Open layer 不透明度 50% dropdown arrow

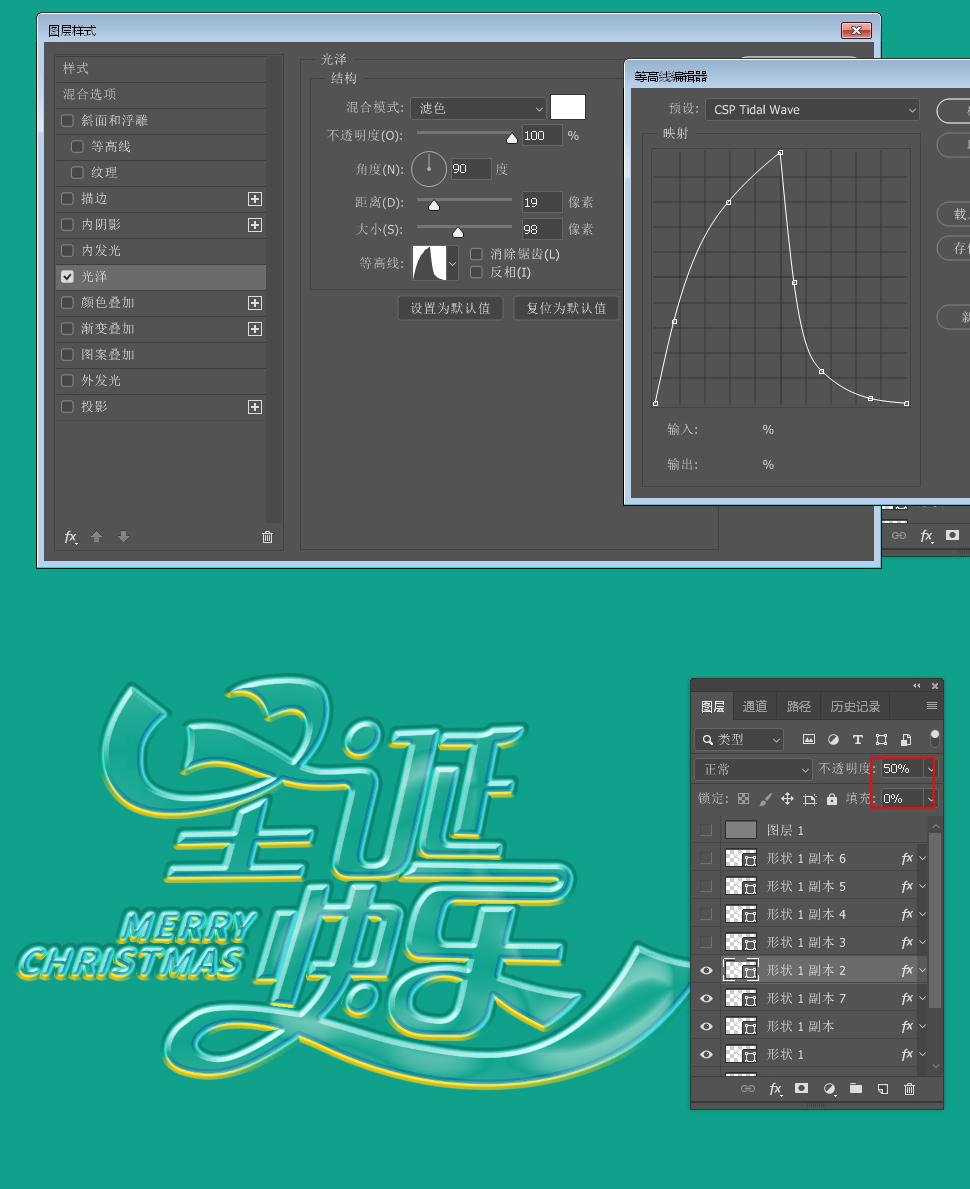pyautogui.click(x=931, y=769)
